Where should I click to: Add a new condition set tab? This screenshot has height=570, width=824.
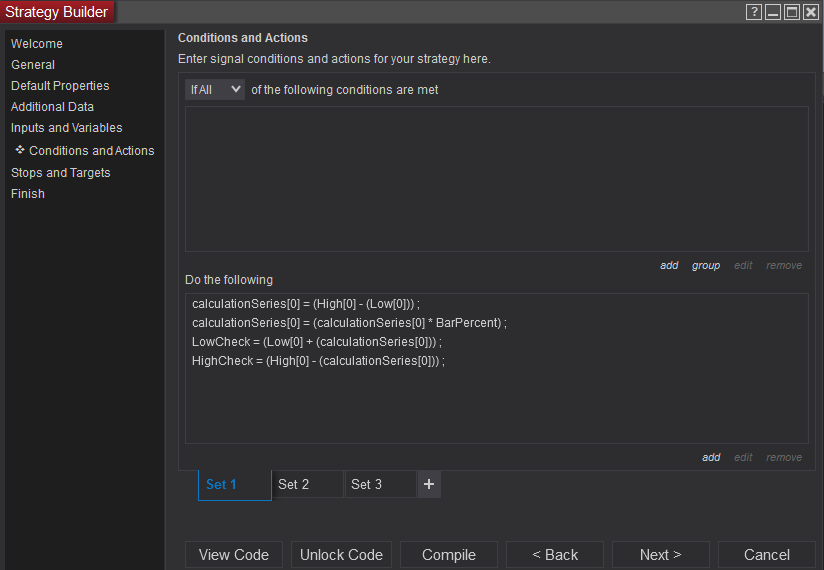point(429,484)
